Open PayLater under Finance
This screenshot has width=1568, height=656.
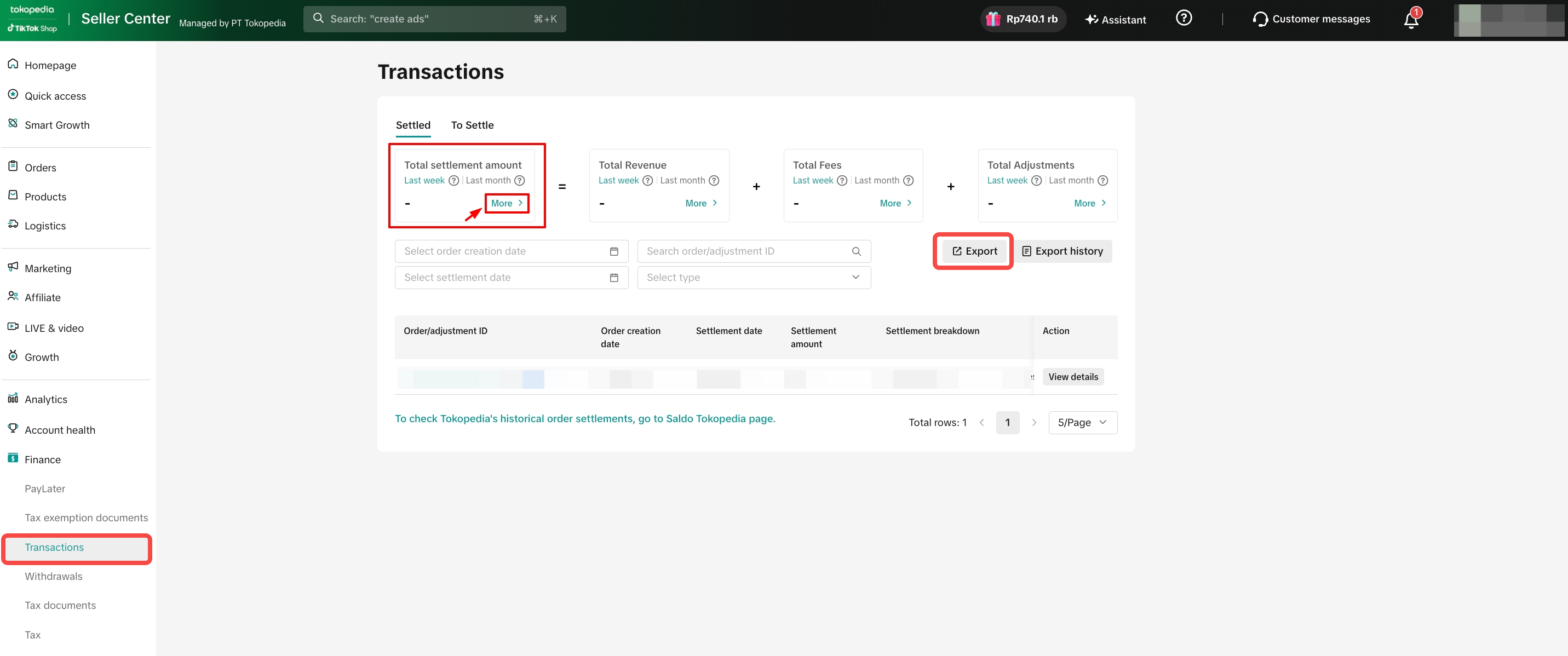(45, 488)
